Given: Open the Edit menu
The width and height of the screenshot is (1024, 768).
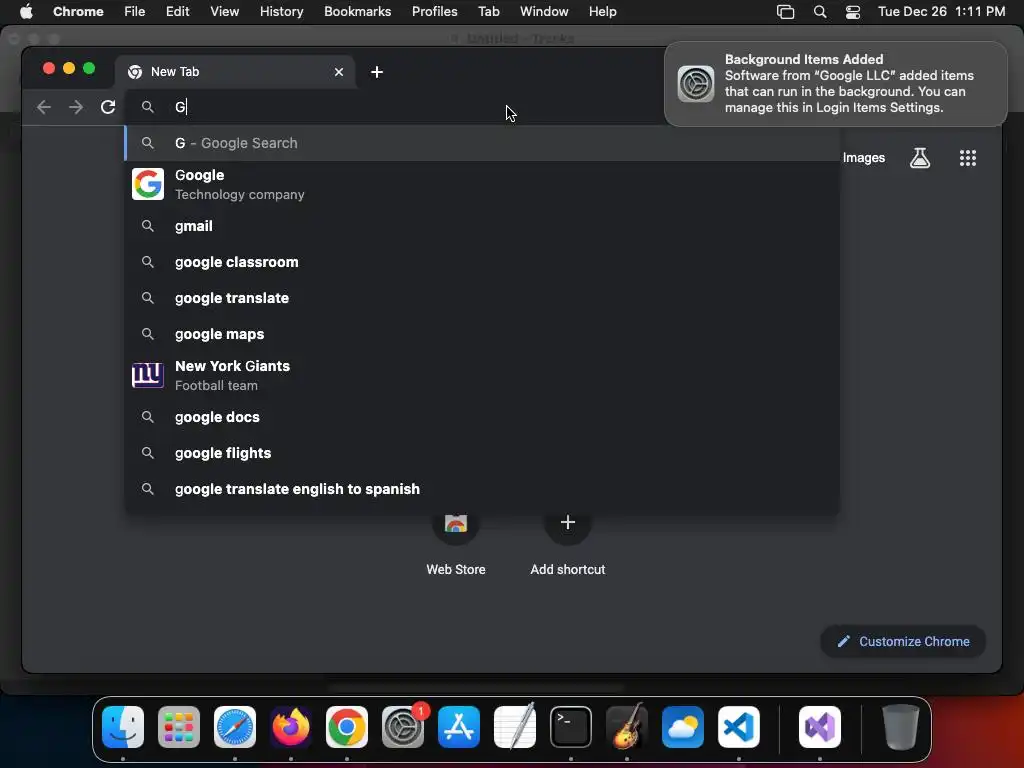Looking at the screenshot, I should (x=177, y=11).
